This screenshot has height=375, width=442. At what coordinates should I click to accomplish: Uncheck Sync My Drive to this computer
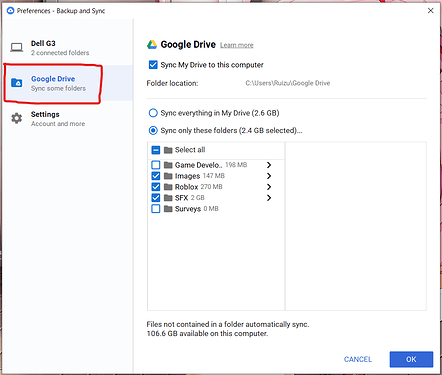(153, 65)
